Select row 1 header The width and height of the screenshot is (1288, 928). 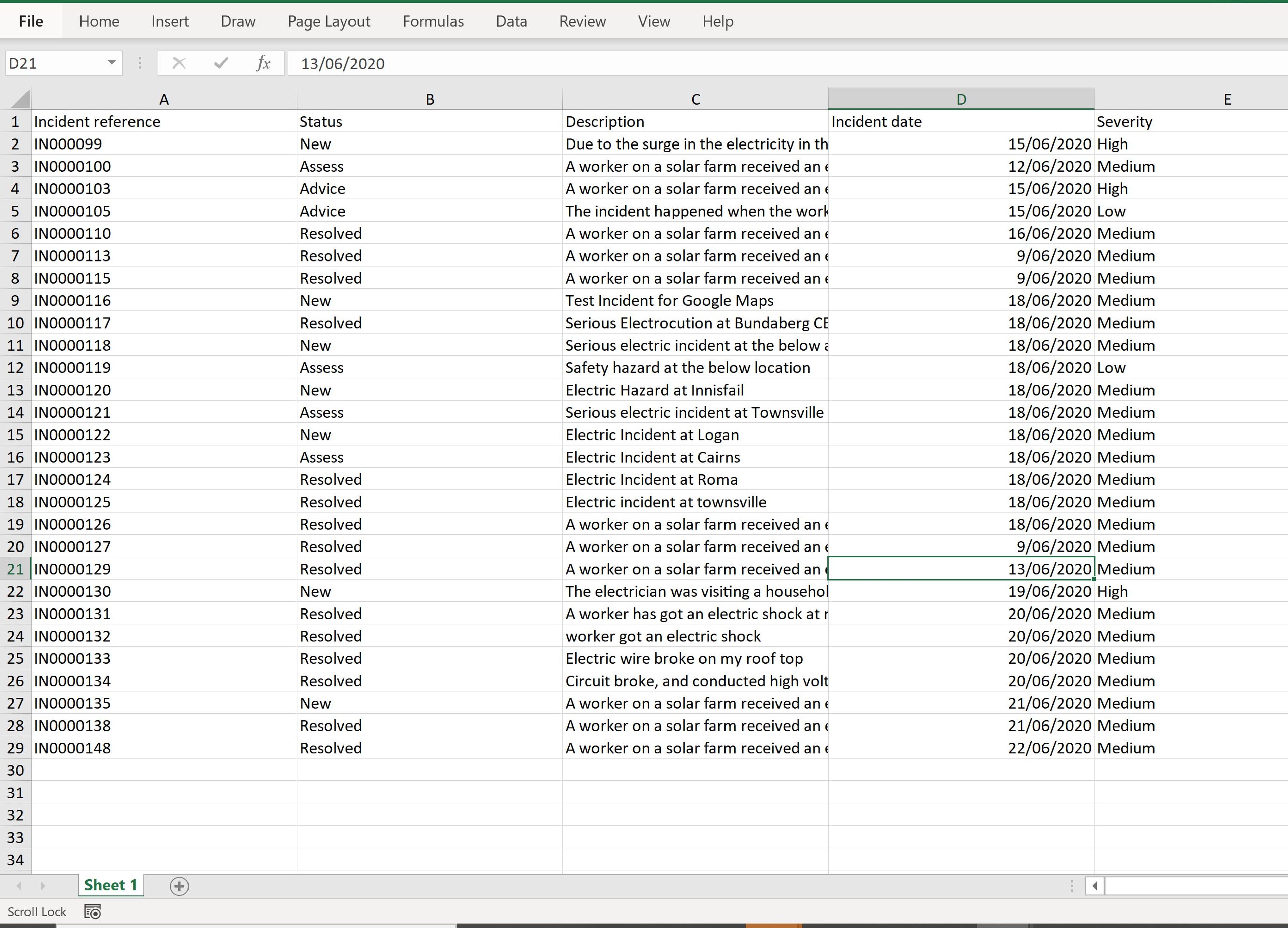[15, 121]
